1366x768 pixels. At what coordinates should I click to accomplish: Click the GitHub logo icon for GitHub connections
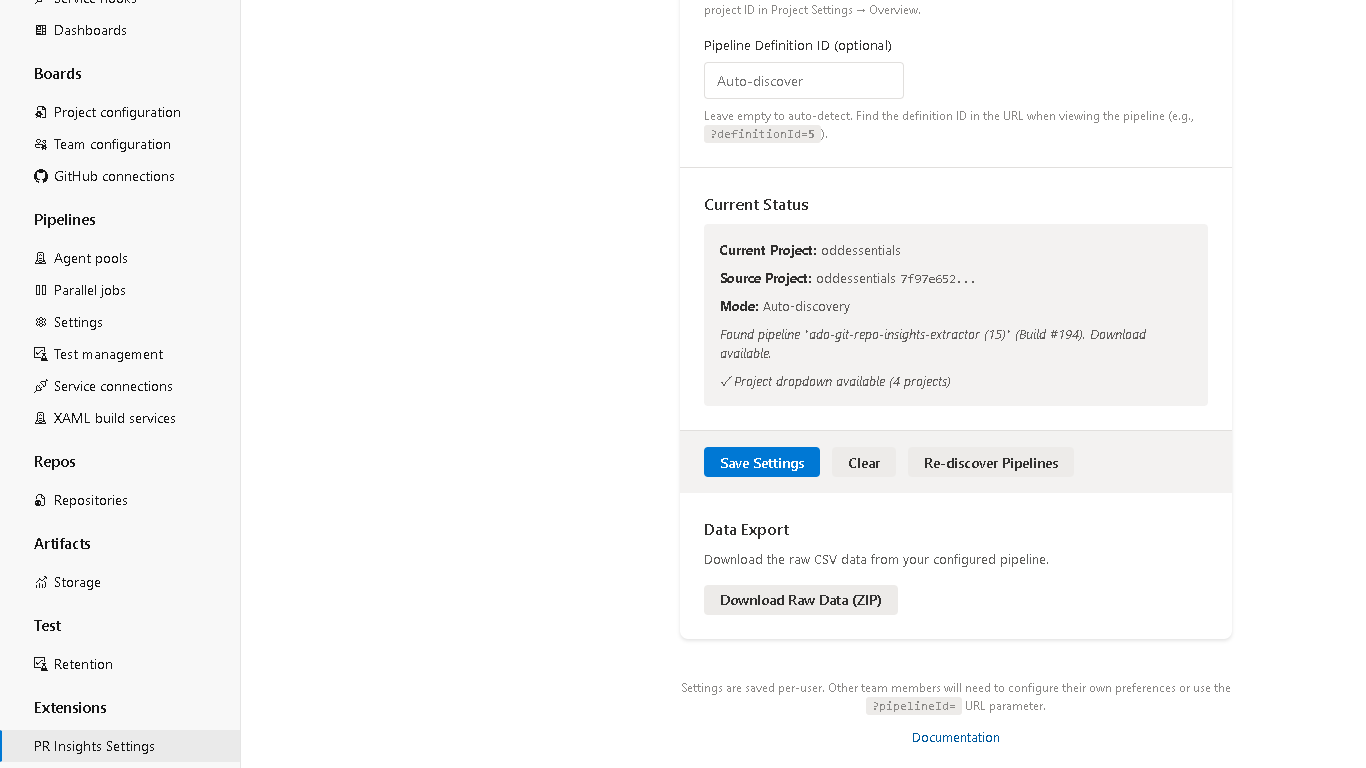click(41, 176)
